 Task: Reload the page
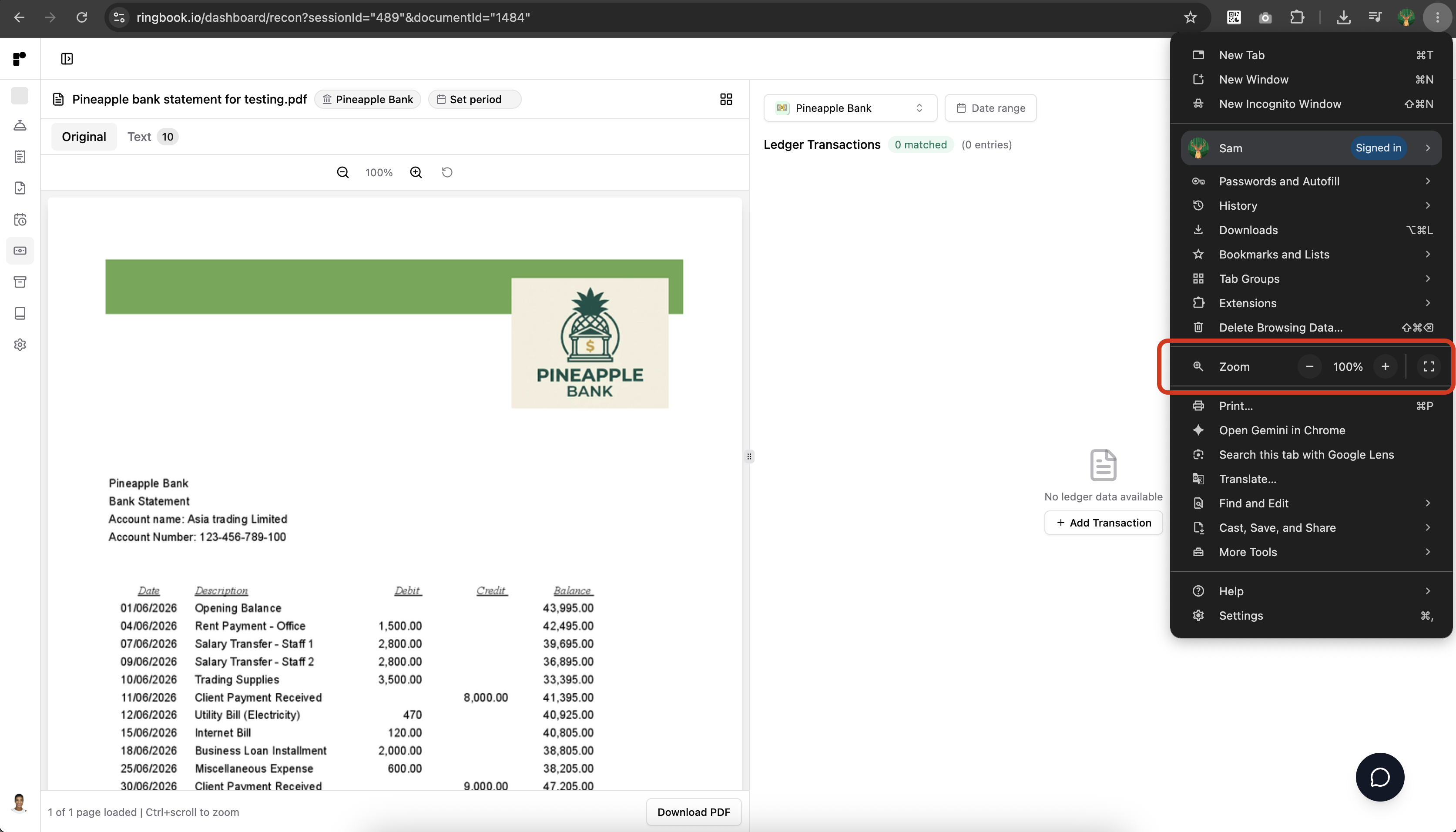tap(82, 18)
